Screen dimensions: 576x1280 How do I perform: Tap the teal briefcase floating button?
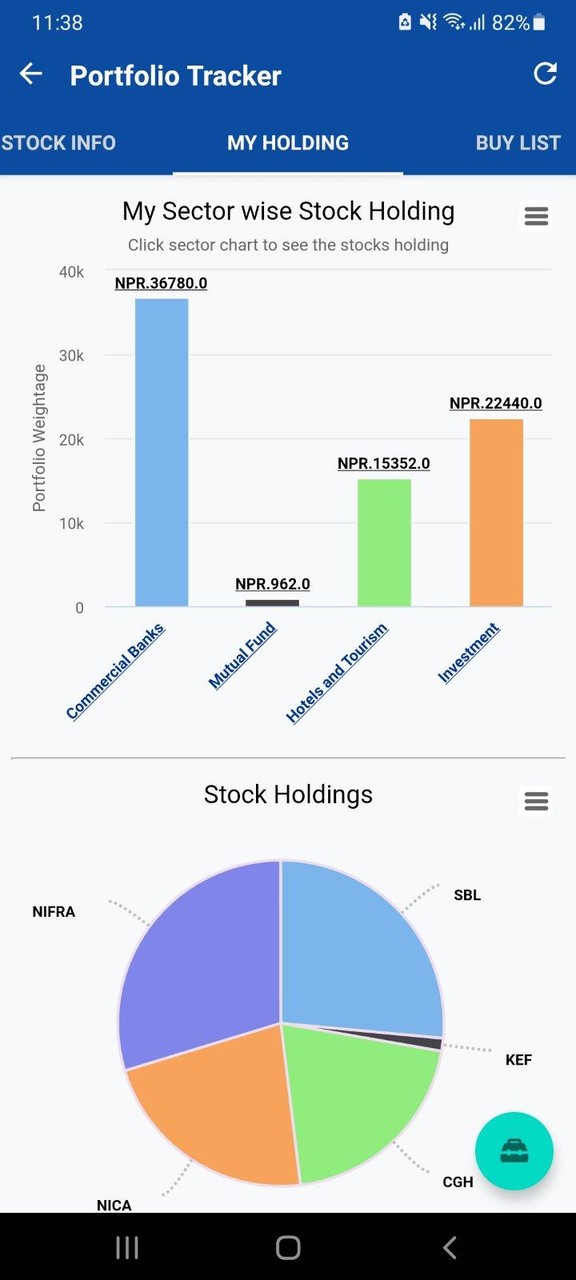click(x=513, y=1151)
